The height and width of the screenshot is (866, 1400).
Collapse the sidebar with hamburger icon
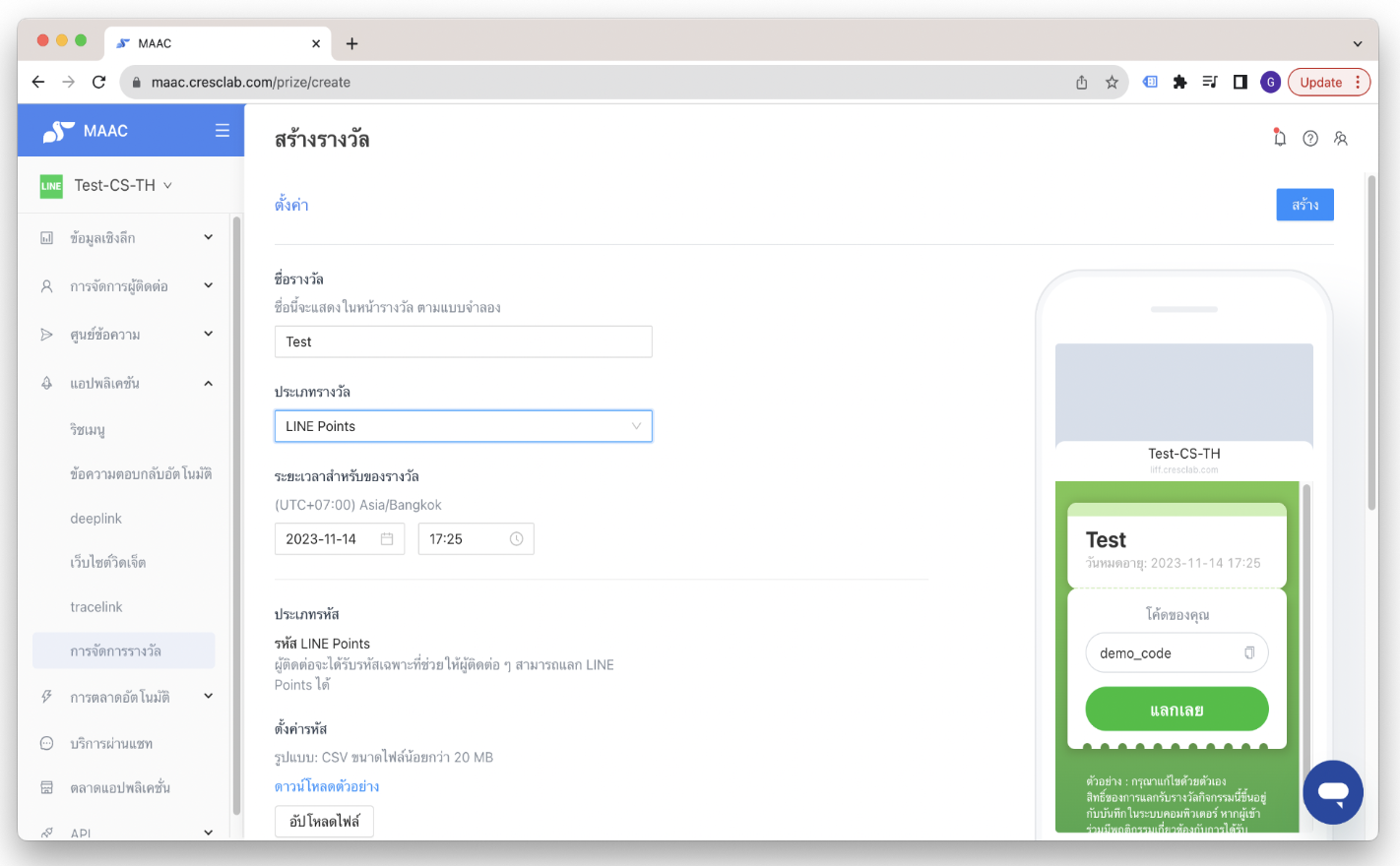[x=223, y=131]
